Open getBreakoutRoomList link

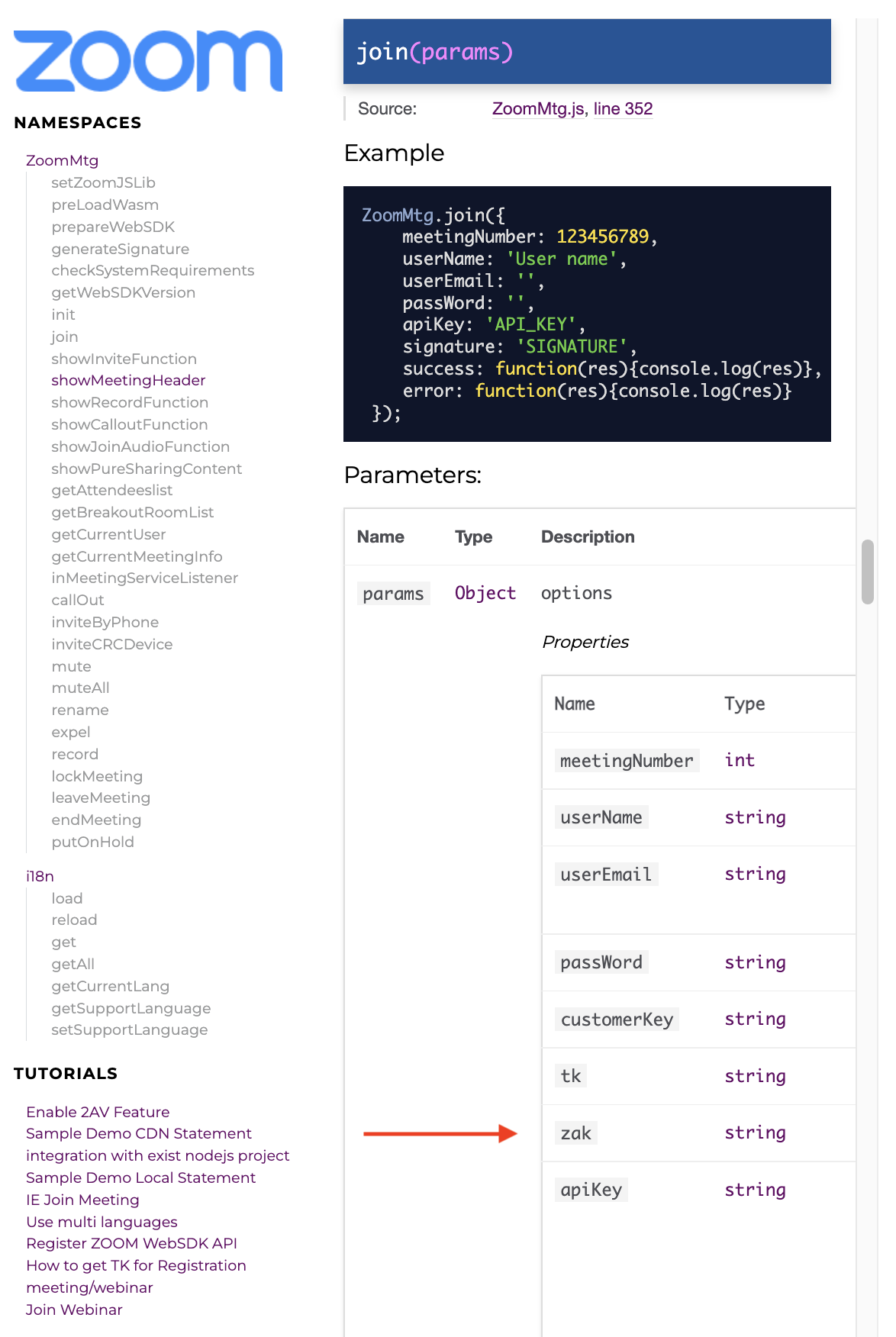pos(132,512)
